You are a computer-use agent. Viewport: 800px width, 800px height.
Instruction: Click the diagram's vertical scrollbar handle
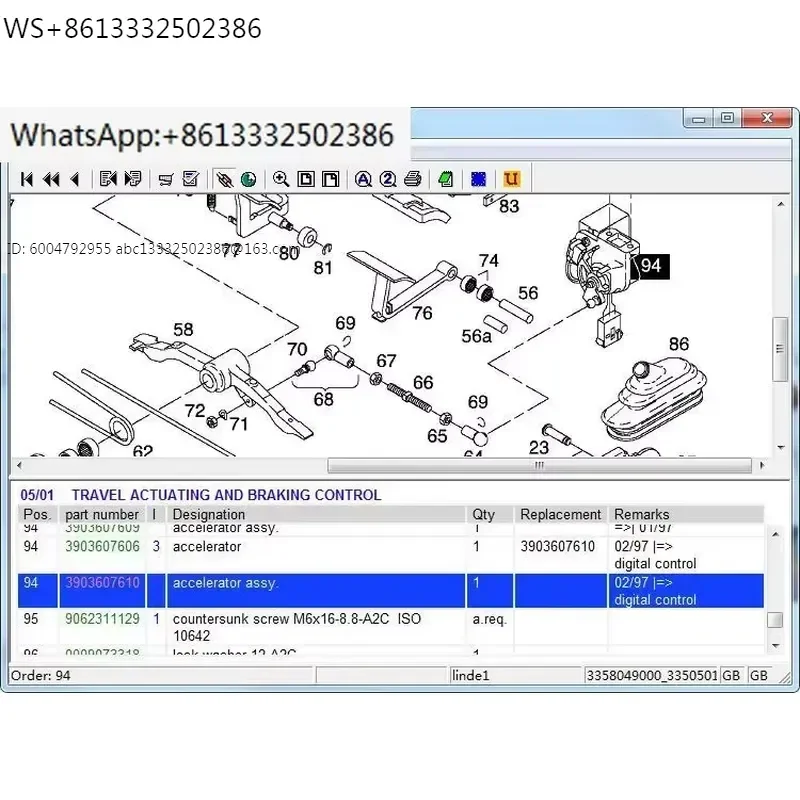point(780,349)
